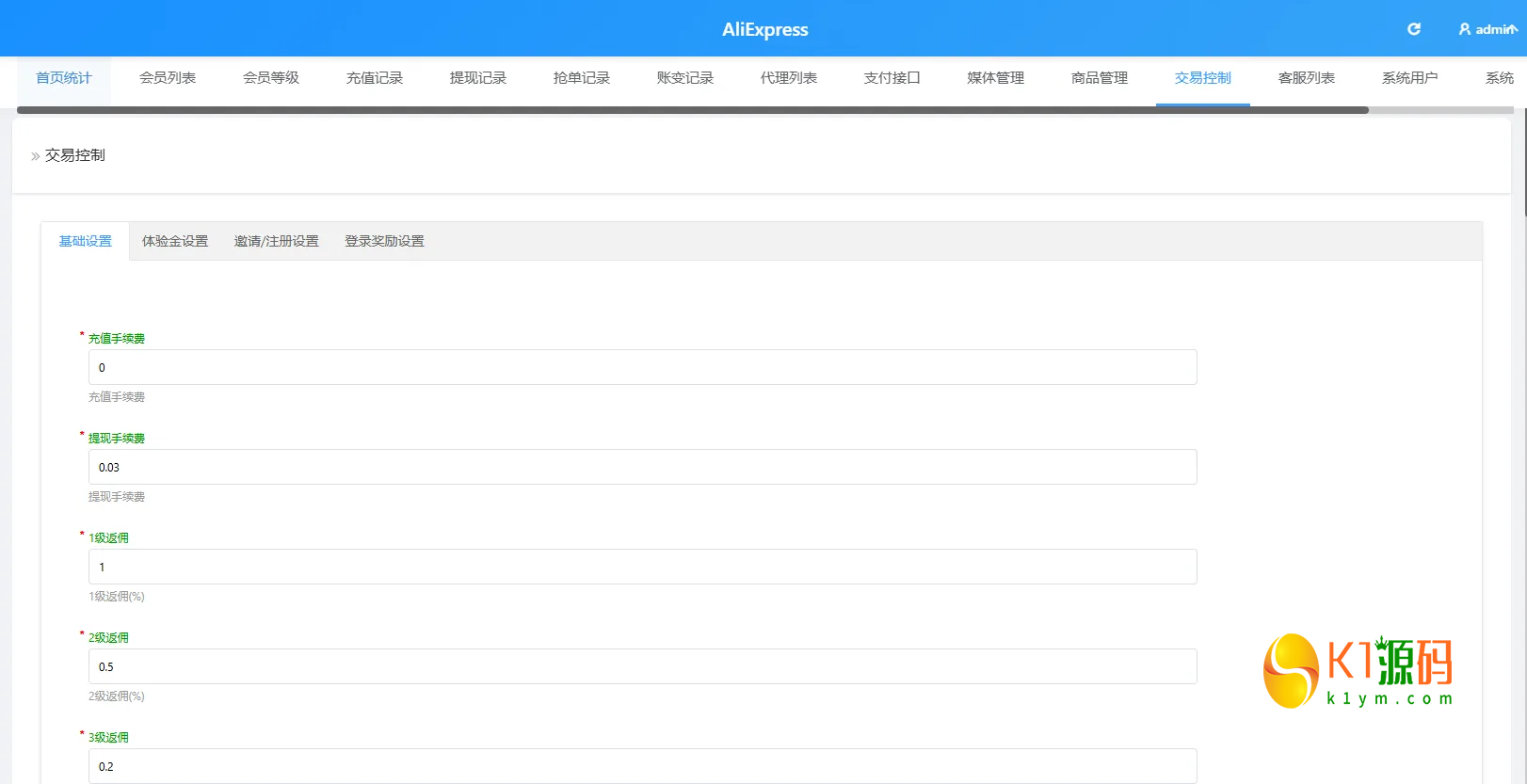The width and height of the screenshot is (1527, 784).
Task: Click the 提现手续费 green label
Action: (117, 439)
